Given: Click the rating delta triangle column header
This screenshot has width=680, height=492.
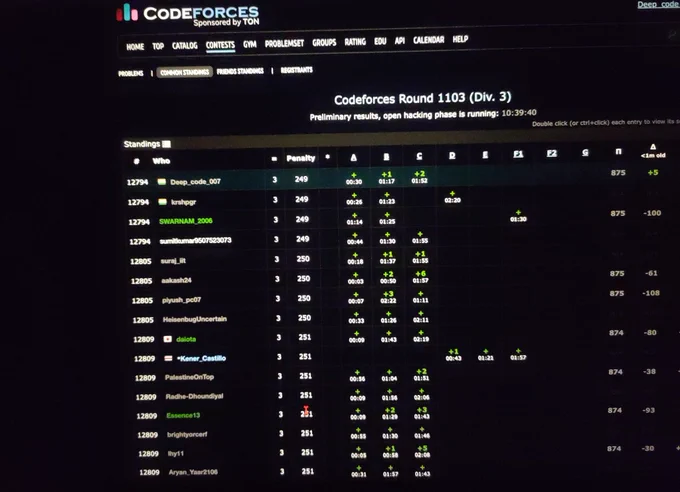Looking at the screenshot, I should [x=653, y=150].
